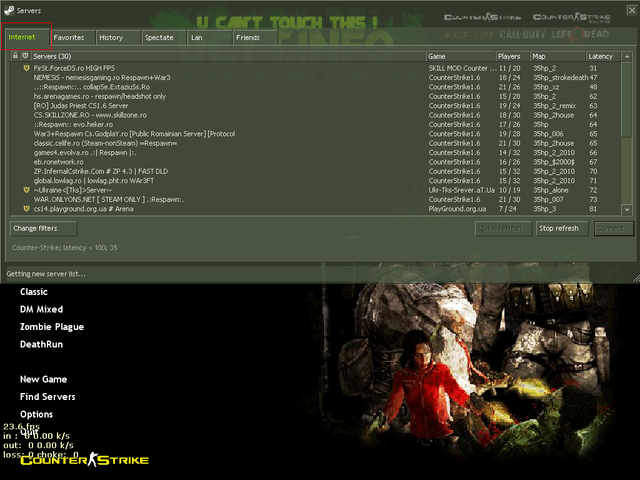
Task: Click the SKILL MOD Counter game cell
Action: [462, 68]
